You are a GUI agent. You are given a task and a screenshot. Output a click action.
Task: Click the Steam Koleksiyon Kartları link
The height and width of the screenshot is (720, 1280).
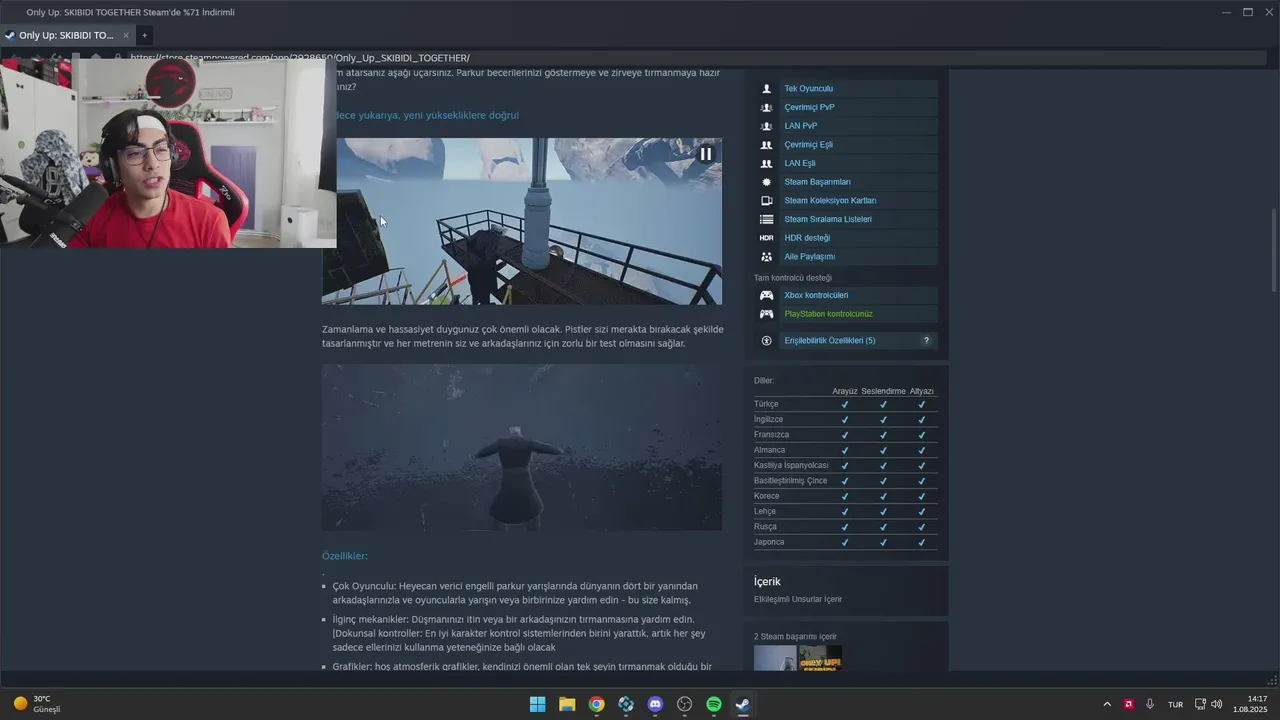tap(830, 201)
